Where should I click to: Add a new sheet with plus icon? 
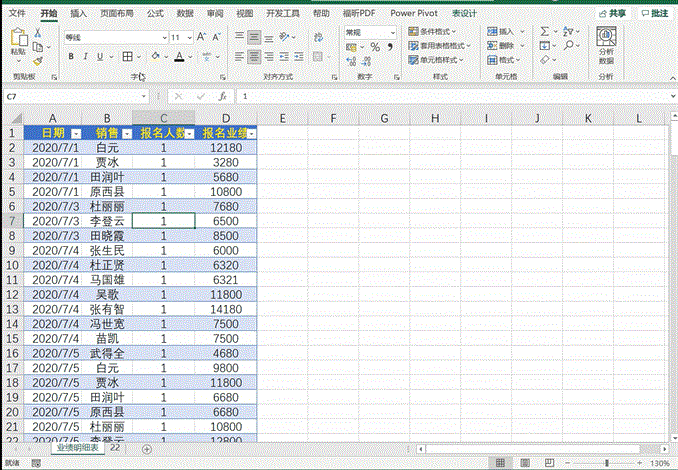tap(147, 449)
